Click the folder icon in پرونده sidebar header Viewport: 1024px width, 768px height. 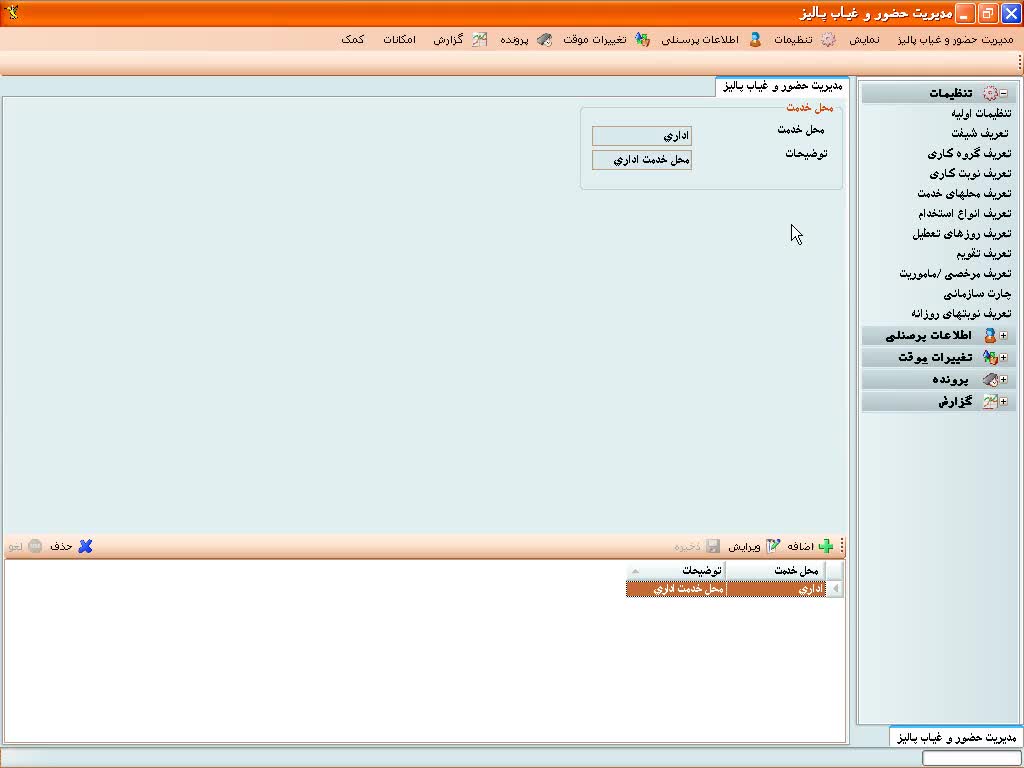(990, 380)
